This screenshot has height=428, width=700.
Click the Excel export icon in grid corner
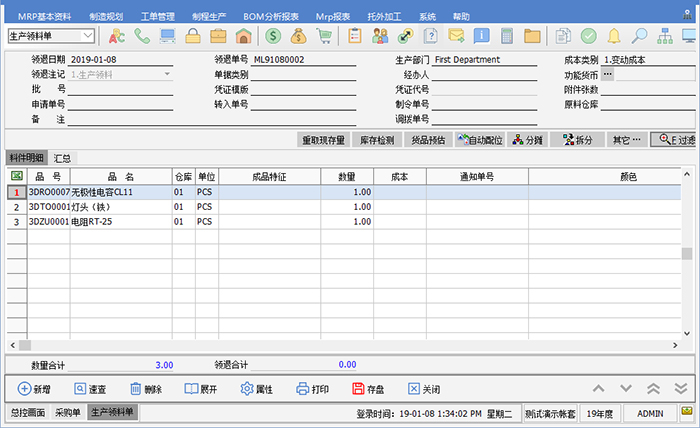click(15, 176)
